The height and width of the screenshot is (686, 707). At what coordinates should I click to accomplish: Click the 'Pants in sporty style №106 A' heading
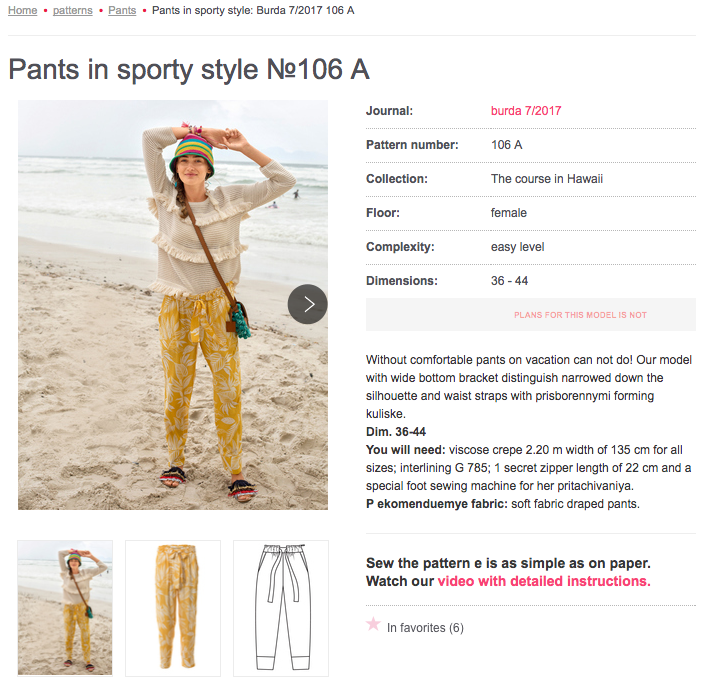pos(189,69)
